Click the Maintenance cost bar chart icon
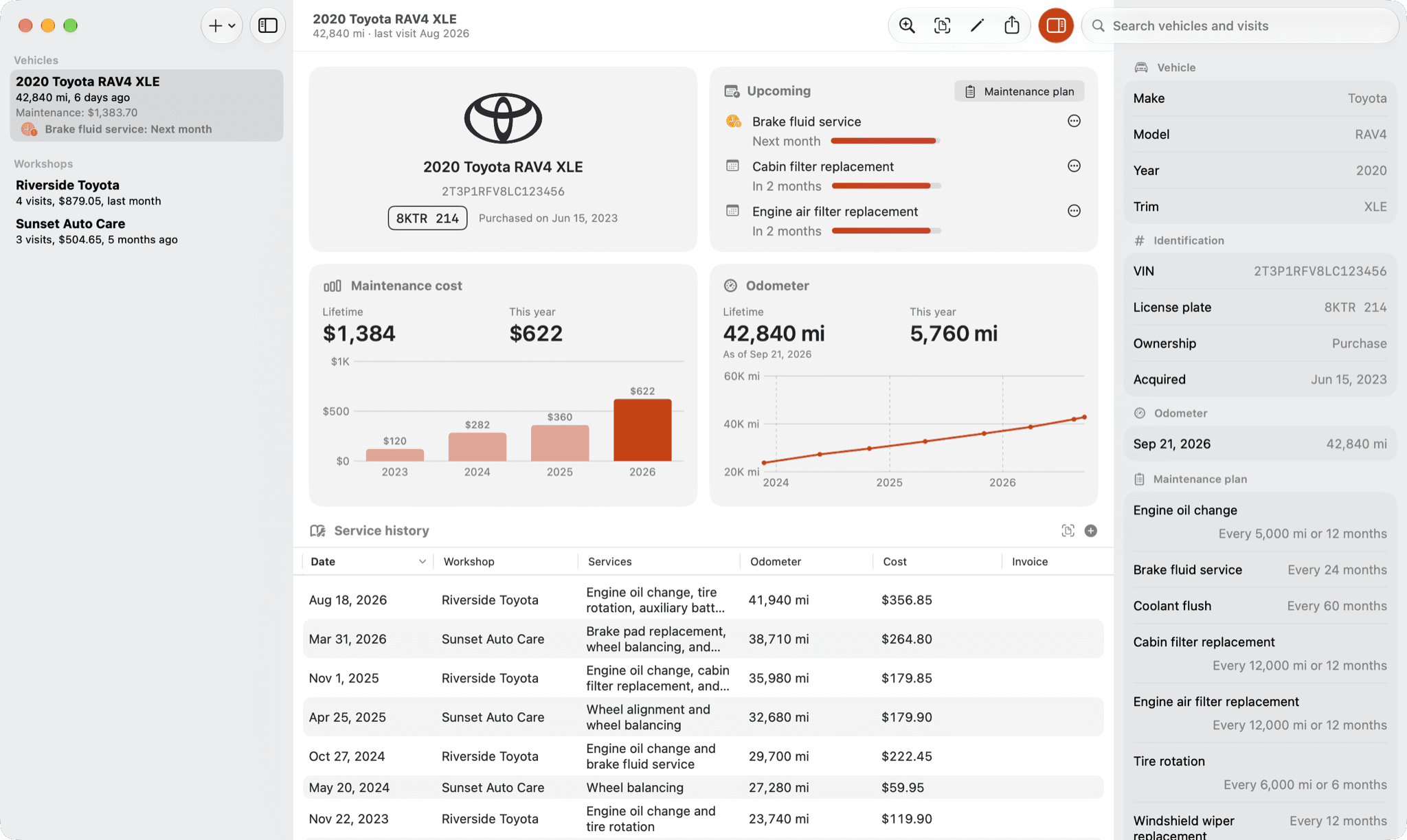Image resolution: width=1407 pixels, height=840 pixels. [333, 286]
